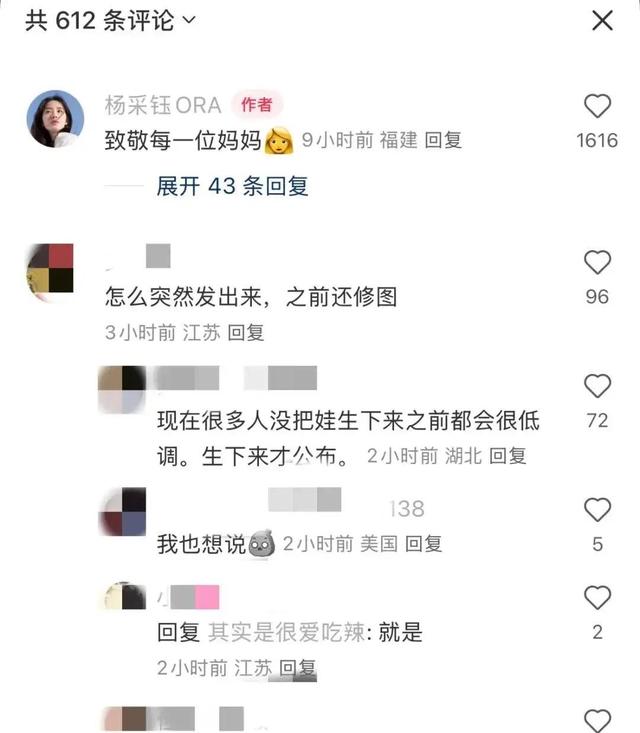The width and height of the screenshot is (640, 733).
Task: Tap heart on the bottom partially visible comment
Action: point(597,720)
